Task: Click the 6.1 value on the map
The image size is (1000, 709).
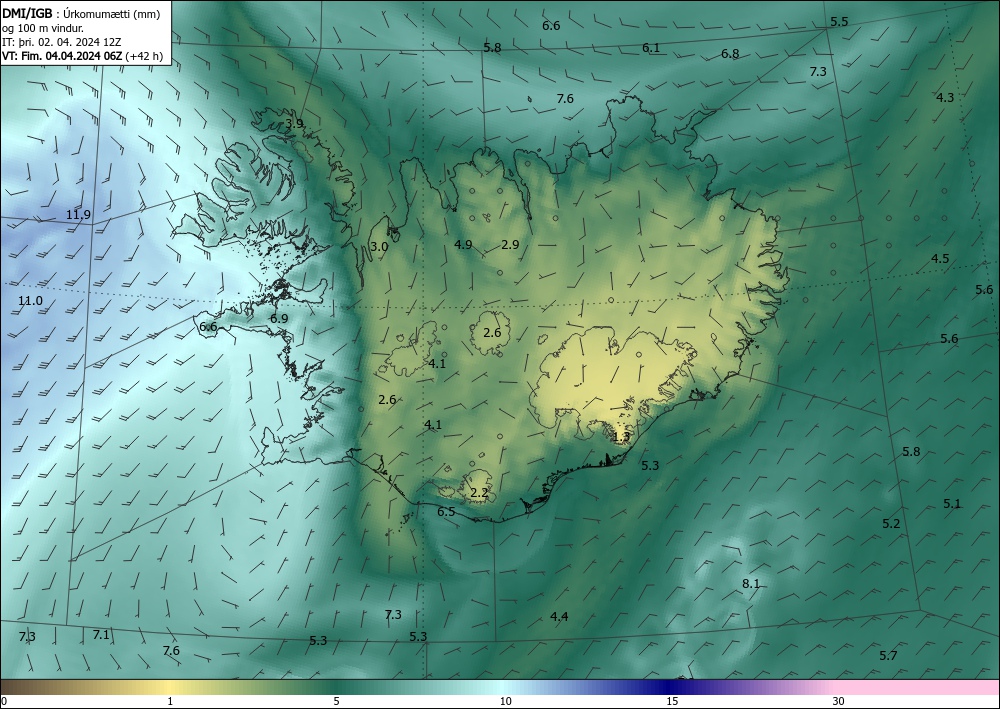Action: pyautogui.click(x=651, y=48)
